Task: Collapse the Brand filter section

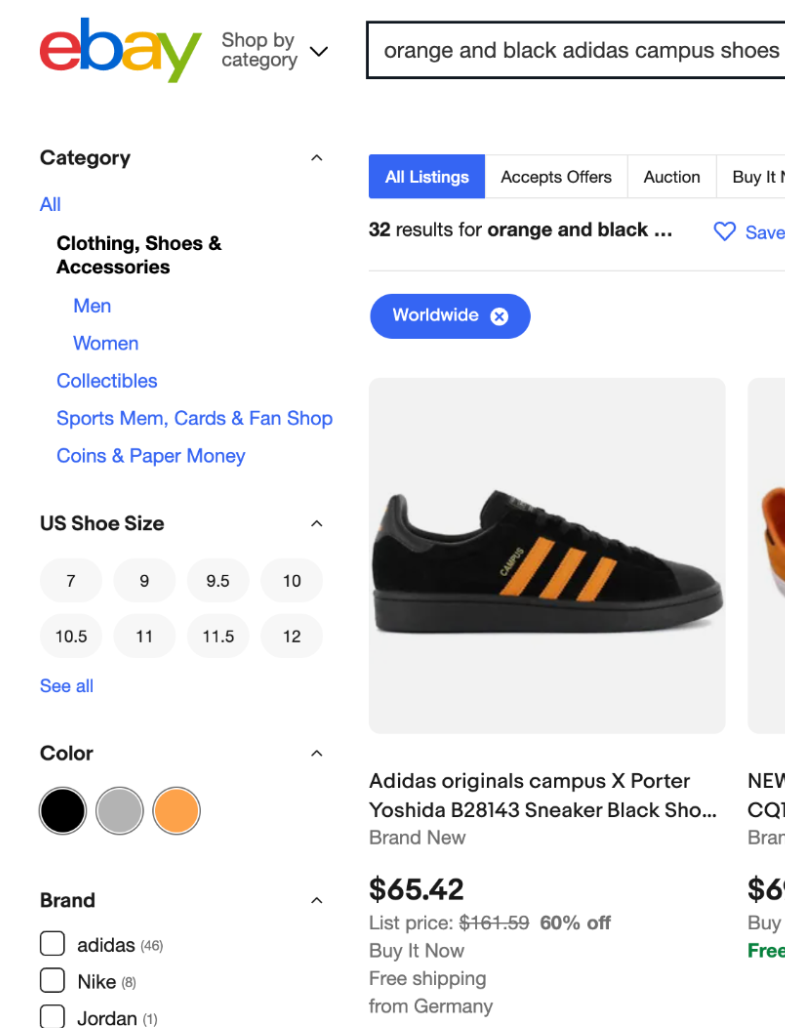Action: click(x=317, y=900)
